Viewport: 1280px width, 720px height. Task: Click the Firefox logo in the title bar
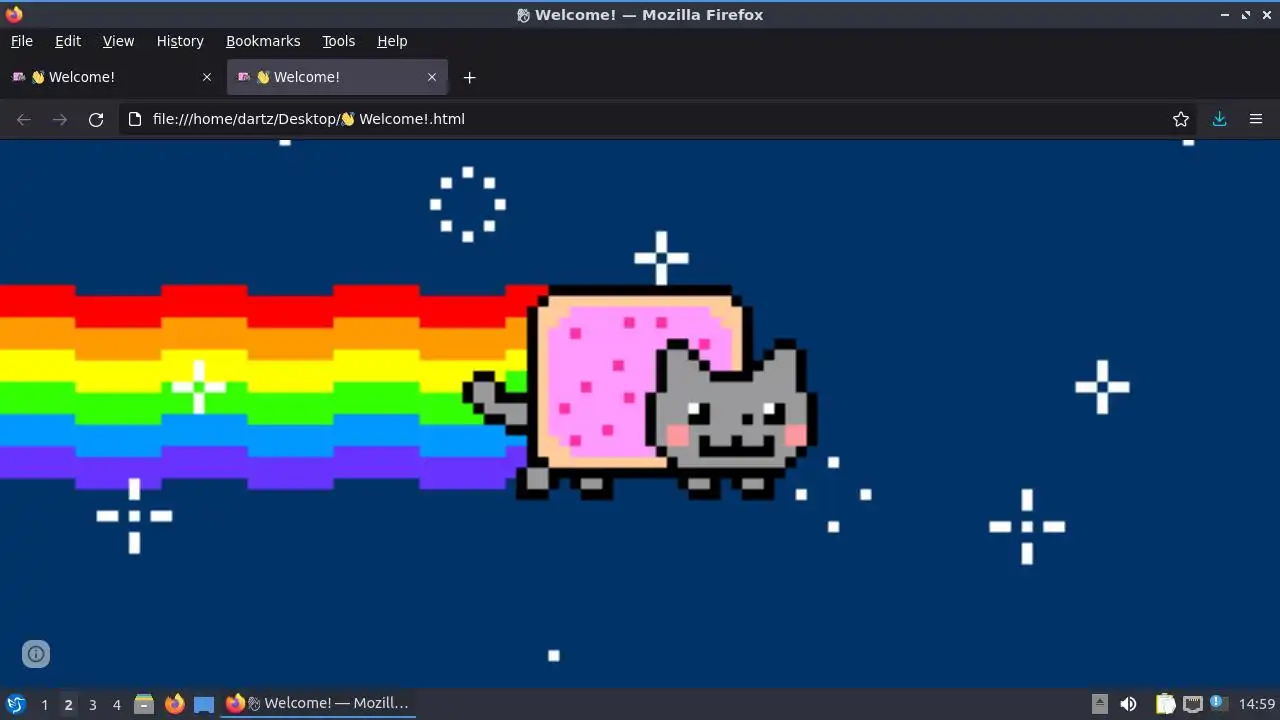[14, 14]
